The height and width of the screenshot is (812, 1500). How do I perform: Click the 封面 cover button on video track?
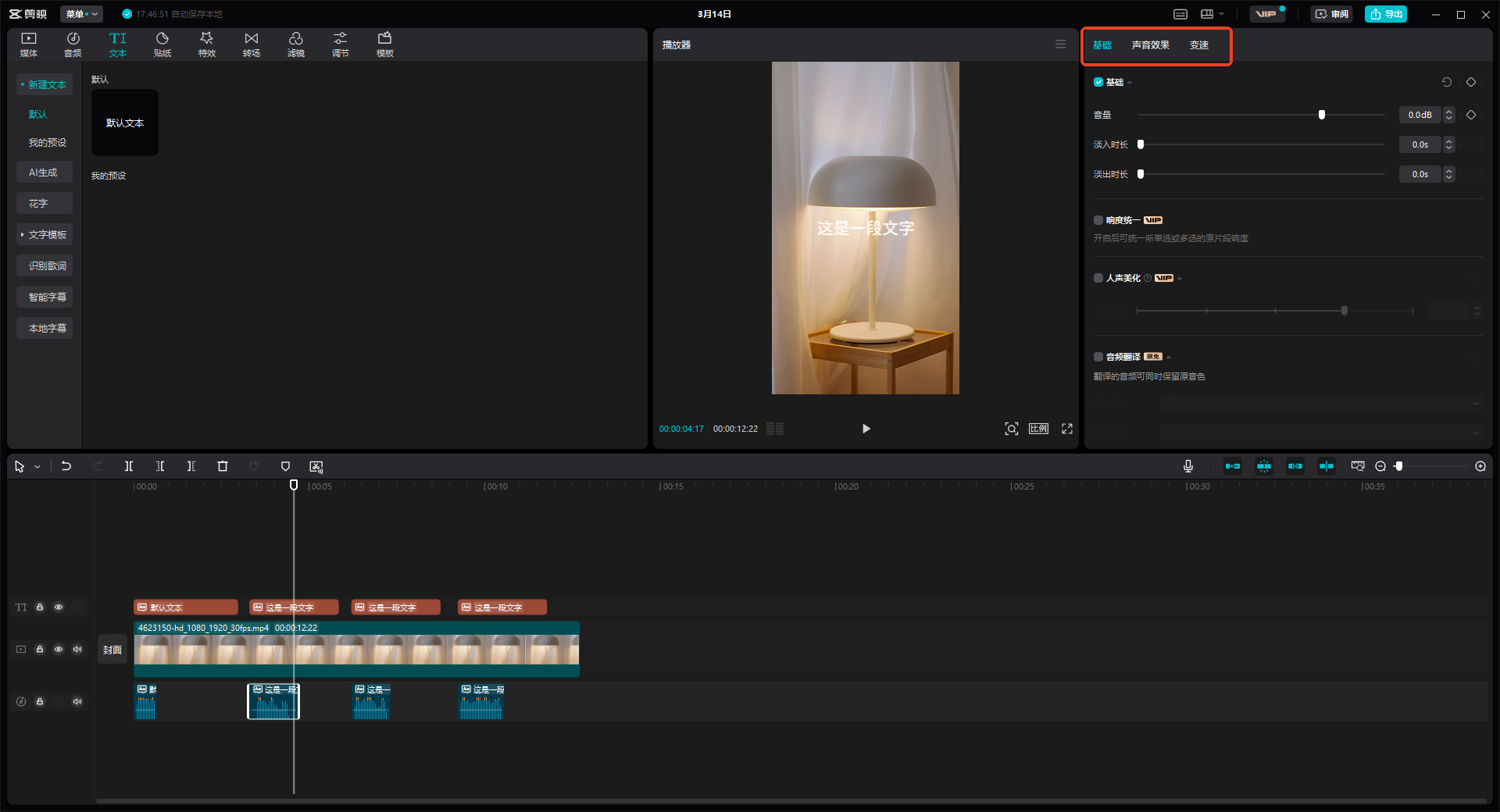(112, 650)
